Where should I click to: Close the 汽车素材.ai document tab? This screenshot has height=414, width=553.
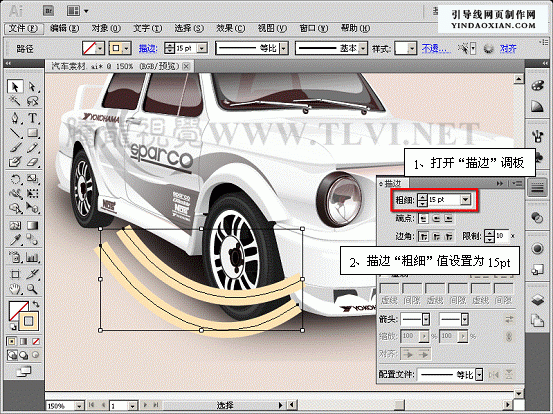coord(187,66)
